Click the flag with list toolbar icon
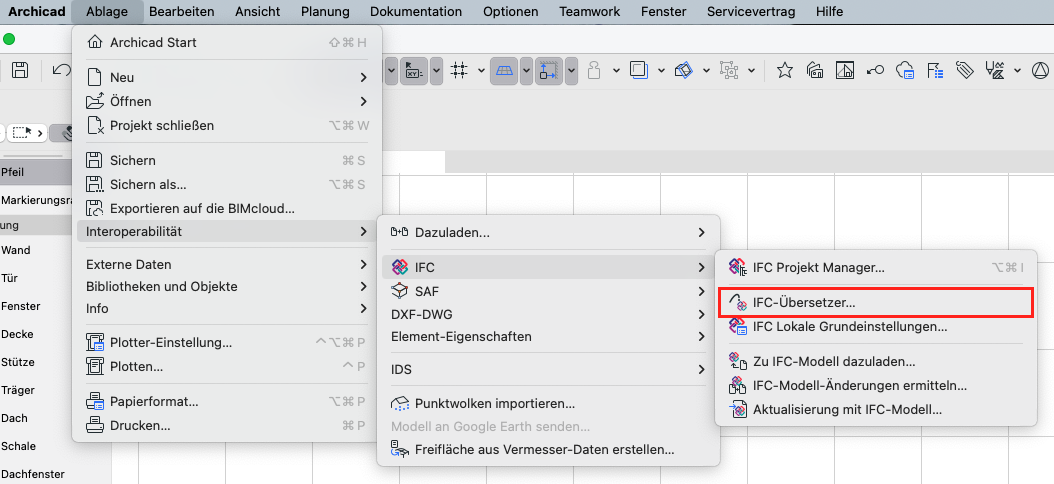 936,70
